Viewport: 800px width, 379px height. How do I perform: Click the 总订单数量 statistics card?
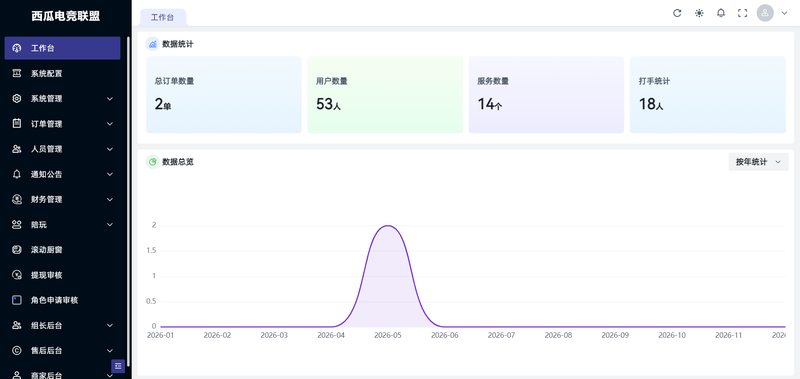click(x=223, y=95)
